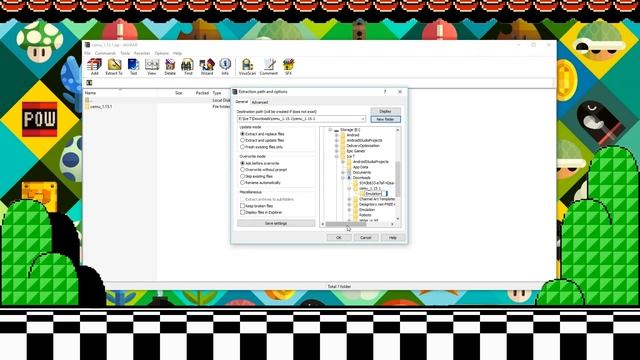Run the VirusScan icon
Viewport: 640px width, 360px height.
click(247, 67)
